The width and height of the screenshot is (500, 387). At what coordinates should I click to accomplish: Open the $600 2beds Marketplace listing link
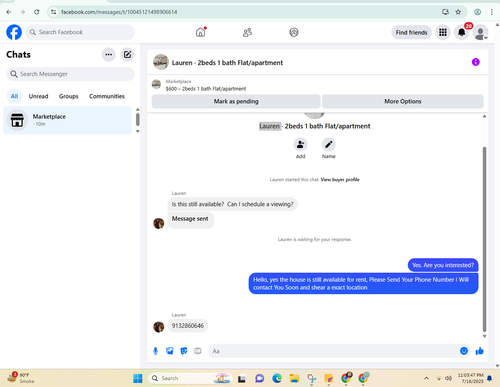(x=206, y=89)
